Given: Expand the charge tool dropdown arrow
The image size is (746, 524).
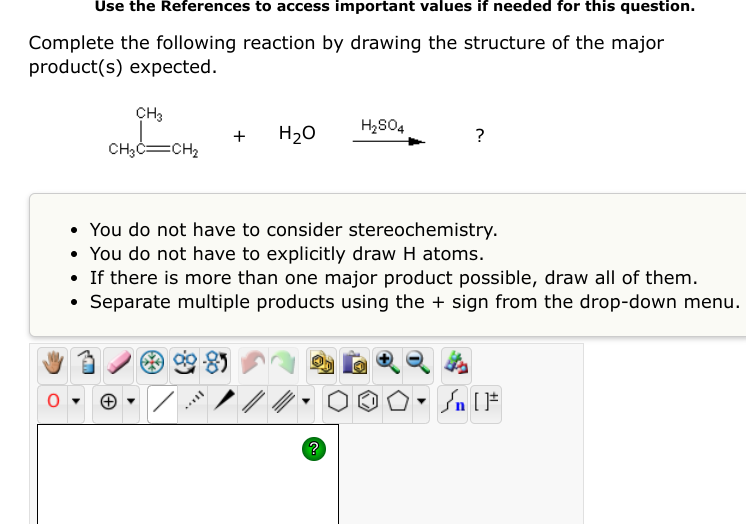Looking at the screenshot, I should [131, 402].
